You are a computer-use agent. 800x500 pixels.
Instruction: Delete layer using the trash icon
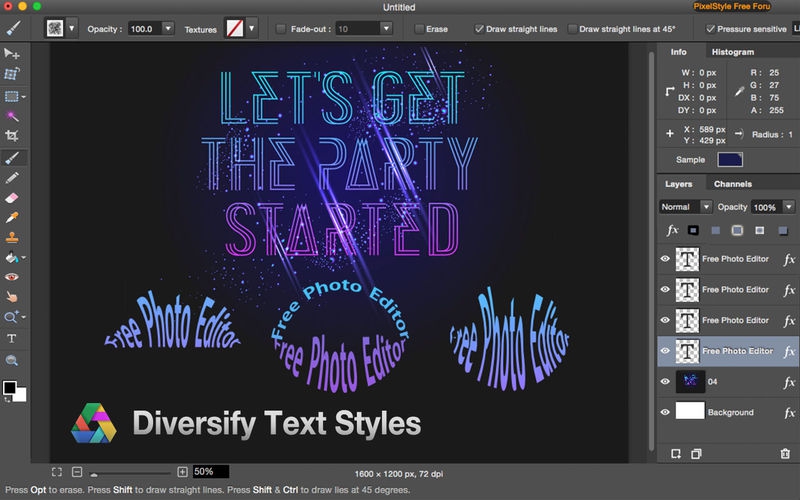785,453
